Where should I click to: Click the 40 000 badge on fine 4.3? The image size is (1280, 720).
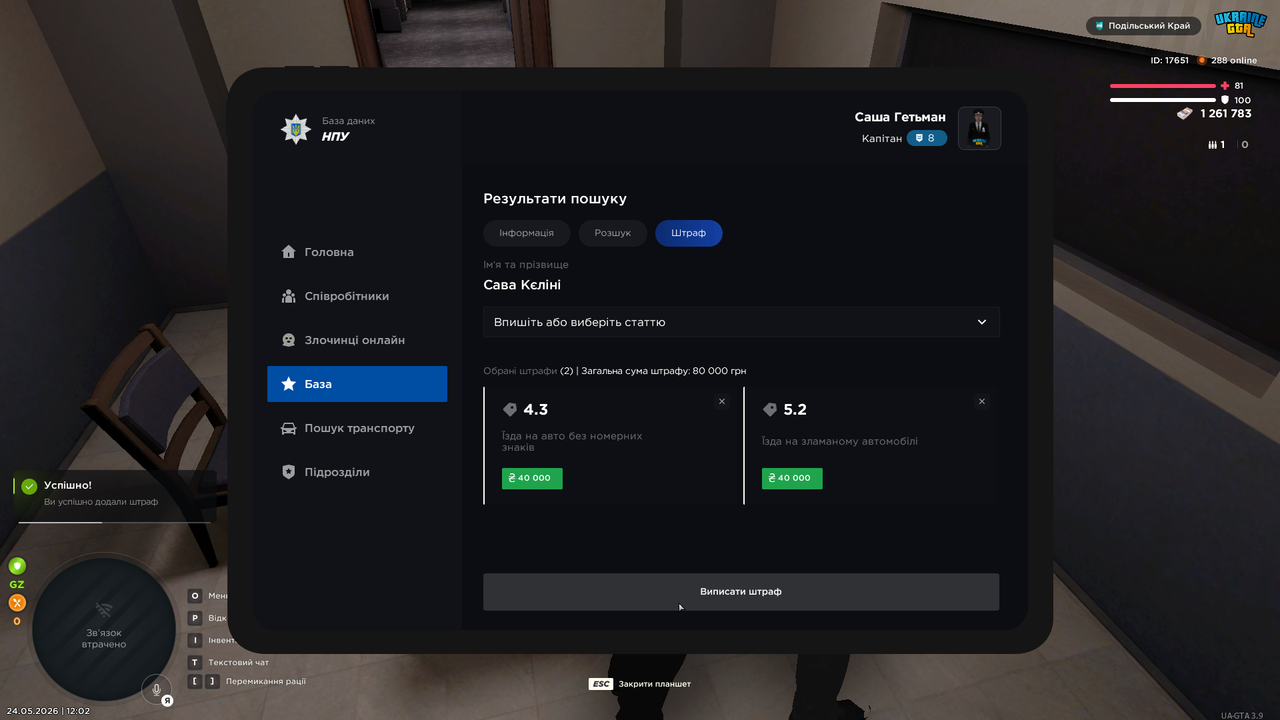[x=532, y=478]
